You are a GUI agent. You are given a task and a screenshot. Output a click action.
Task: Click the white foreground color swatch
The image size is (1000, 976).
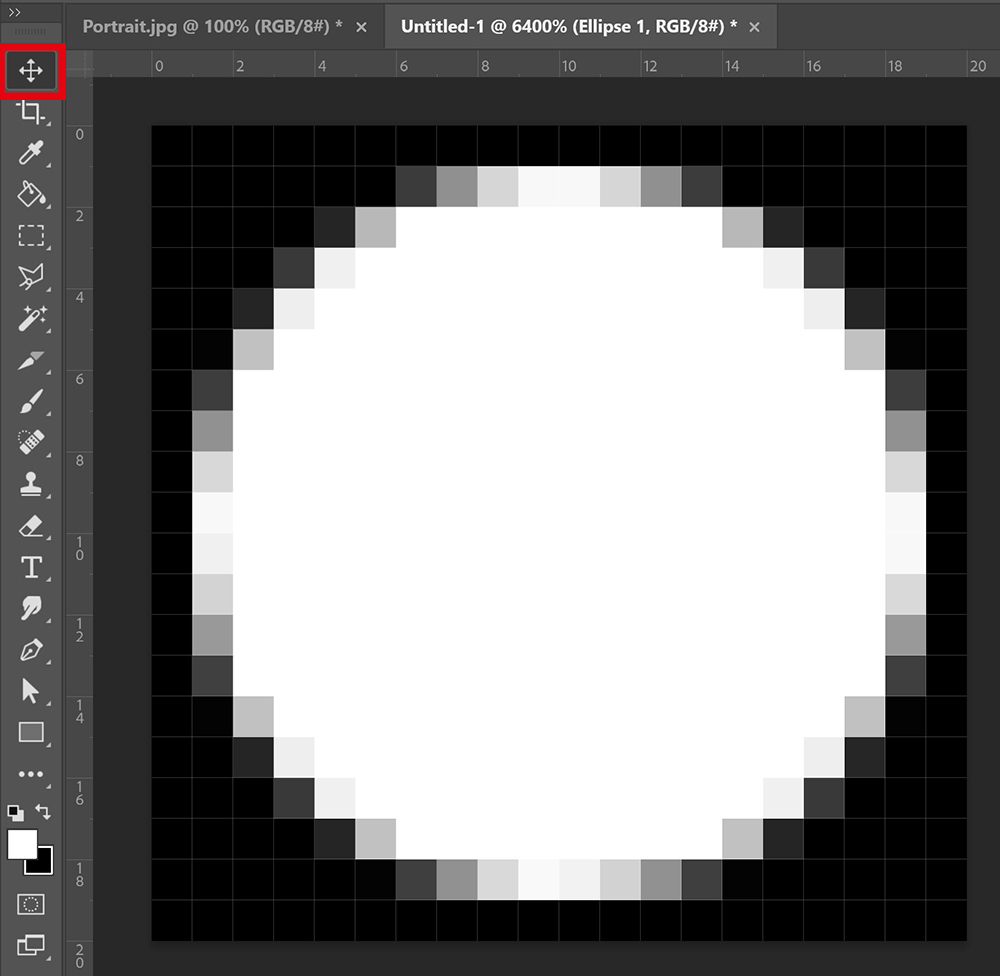[22, 844]
